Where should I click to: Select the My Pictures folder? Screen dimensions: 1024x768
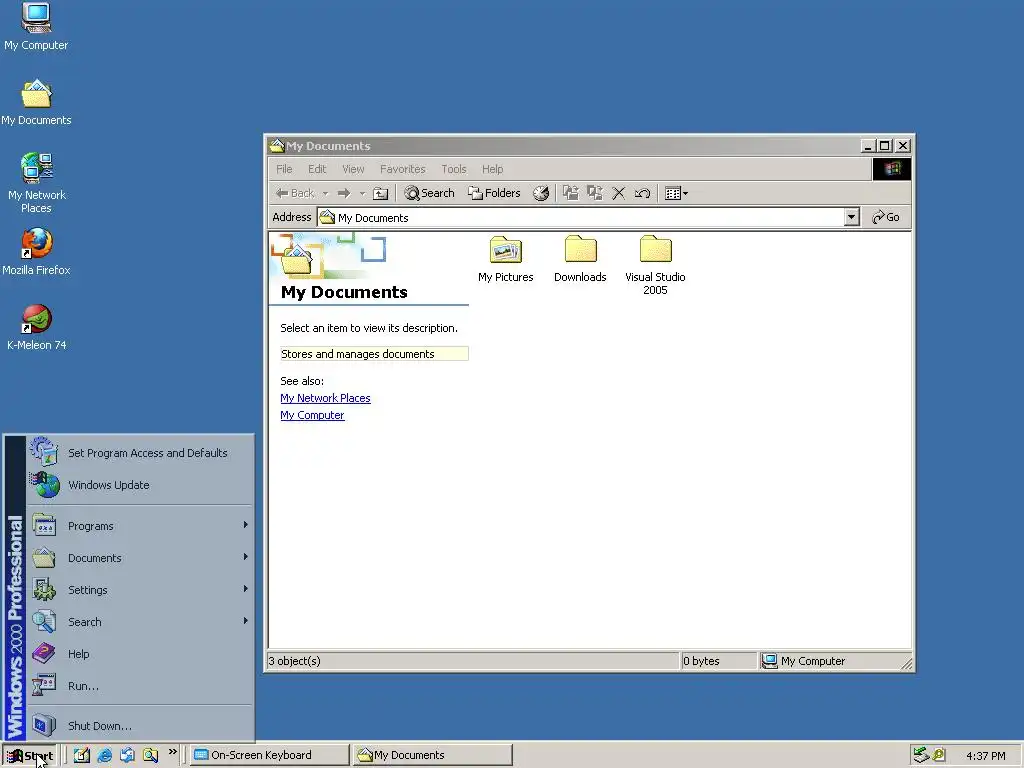[x=505, y=259]
